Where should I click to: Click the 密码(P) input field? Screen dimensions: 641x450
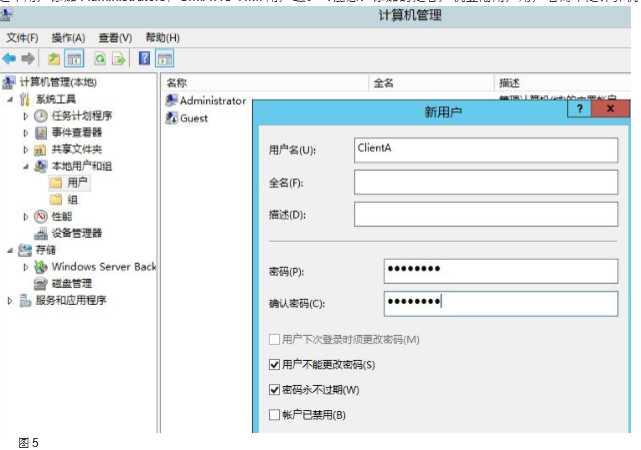point(501,271)
